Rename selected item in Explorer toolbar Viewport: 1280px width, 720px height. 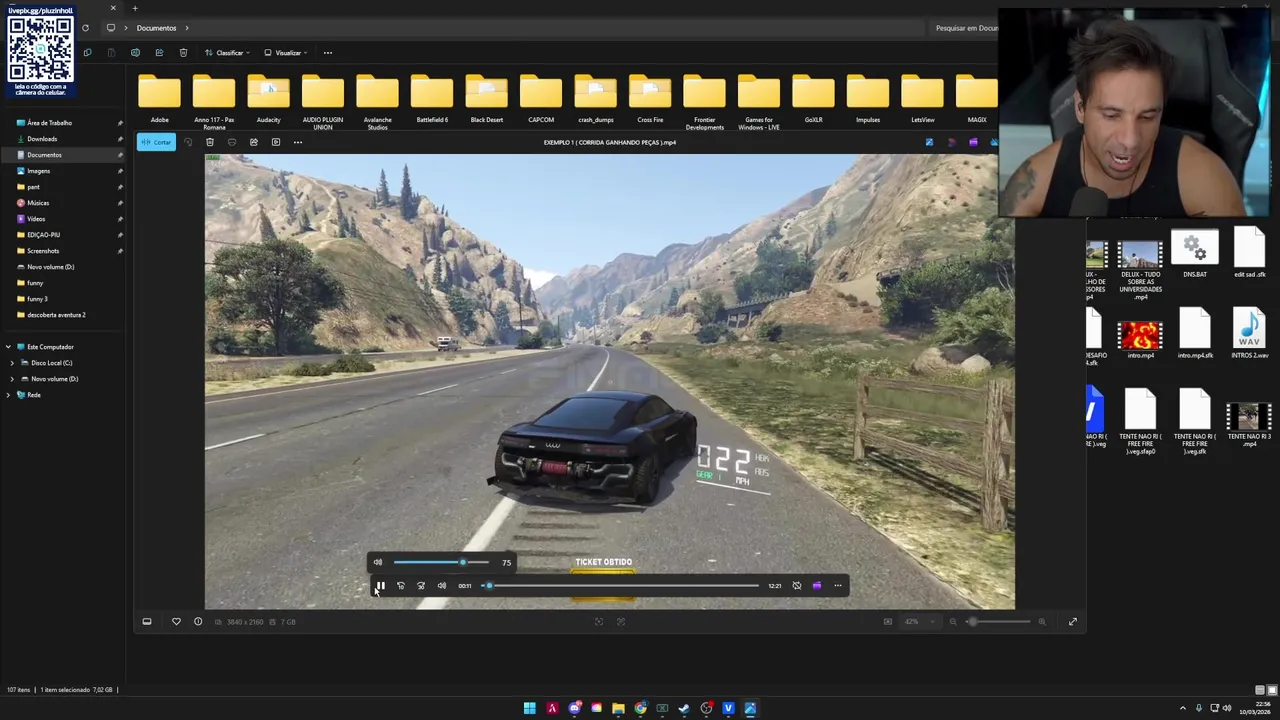tap(135, 52)
